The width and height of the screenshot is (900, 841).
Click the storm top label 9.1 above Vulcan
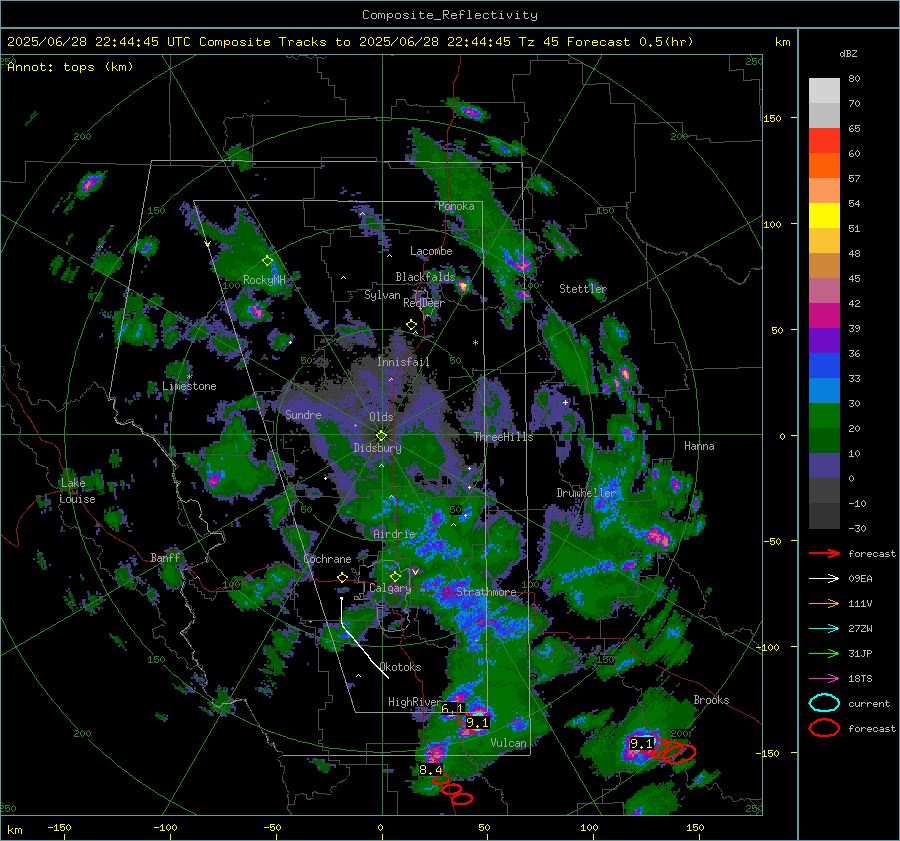477,722
